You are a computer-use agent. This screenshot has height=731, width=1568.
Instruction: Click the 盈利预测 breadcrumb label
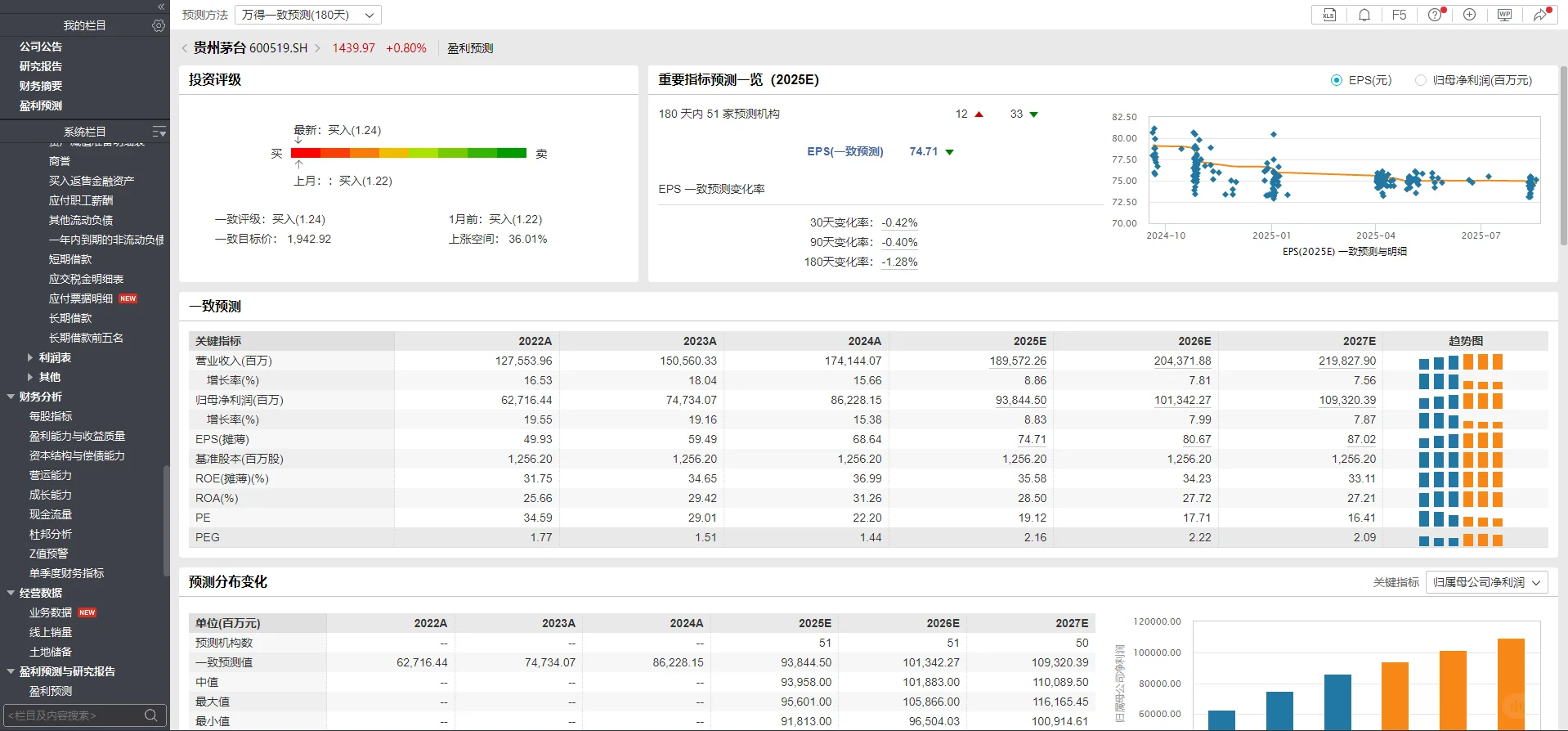(470, 48)
